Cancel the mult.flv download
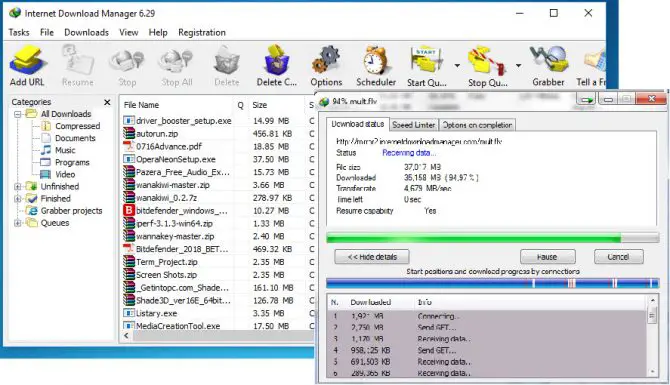670x385 pixels. (618, 257)
